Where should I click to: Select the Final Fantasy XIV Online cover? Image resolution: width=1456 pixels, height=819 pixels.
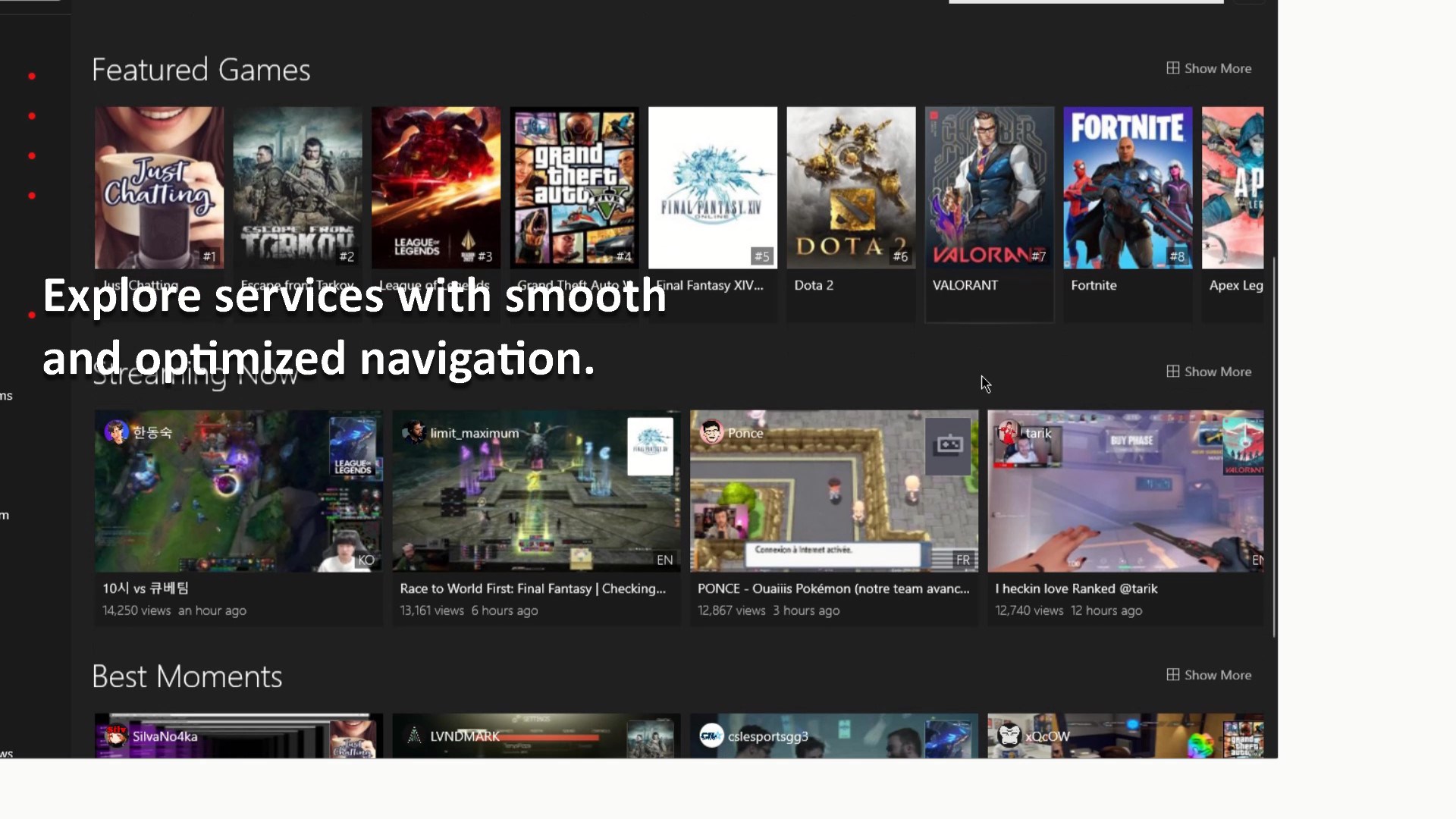pos(713,187)
